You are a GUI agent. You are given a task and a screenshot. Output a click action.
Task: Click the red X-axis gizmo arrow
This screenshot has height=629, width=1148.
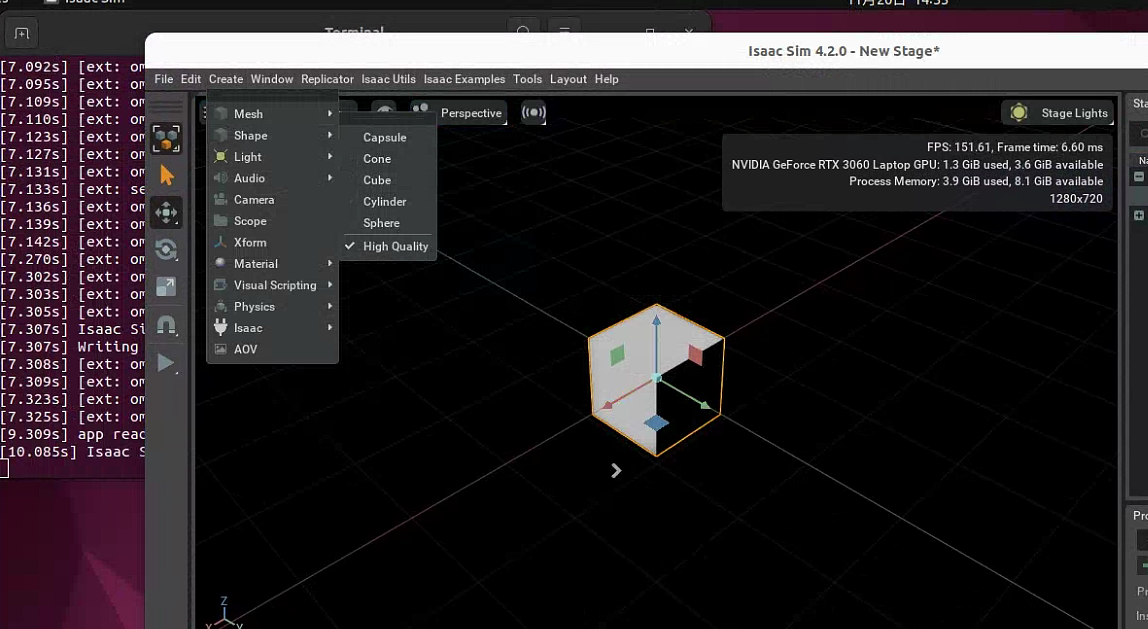pos(609,406)
